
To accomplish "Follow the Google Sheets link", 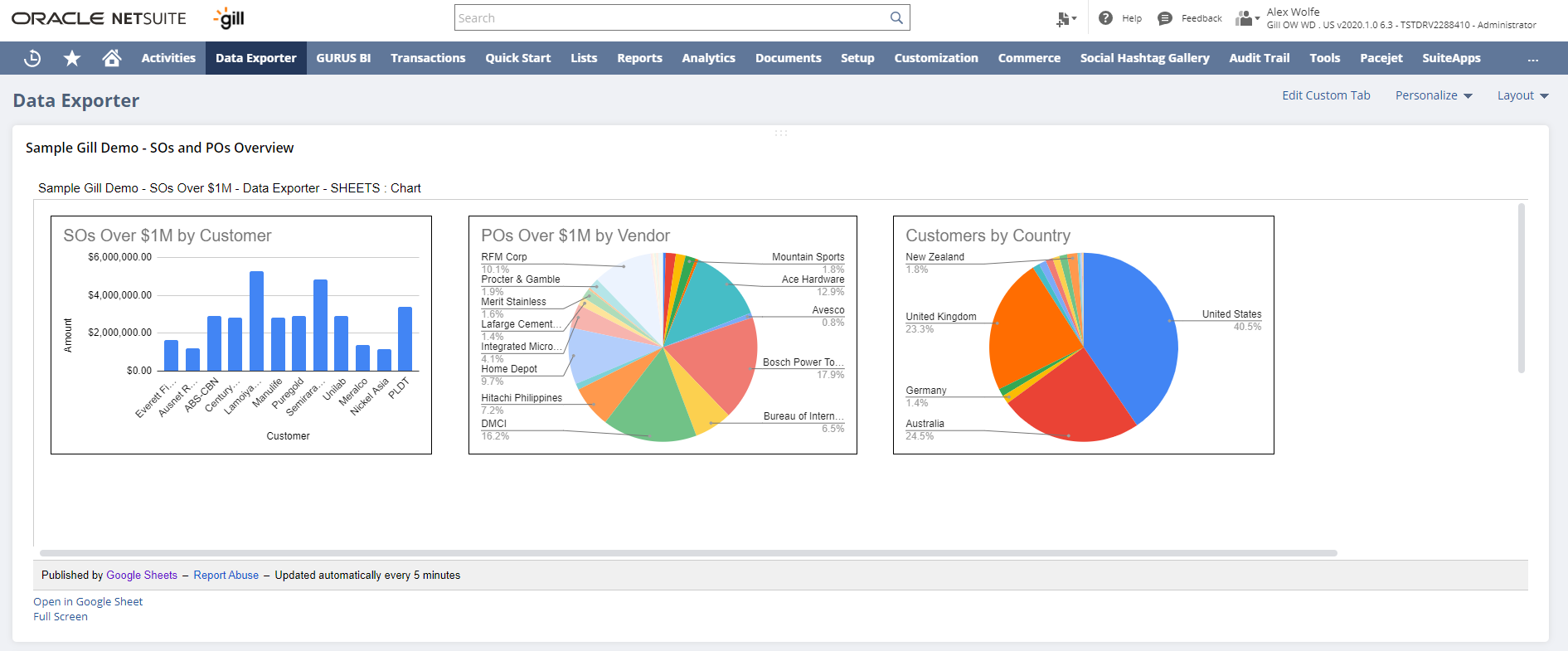I will coord(142,575).
